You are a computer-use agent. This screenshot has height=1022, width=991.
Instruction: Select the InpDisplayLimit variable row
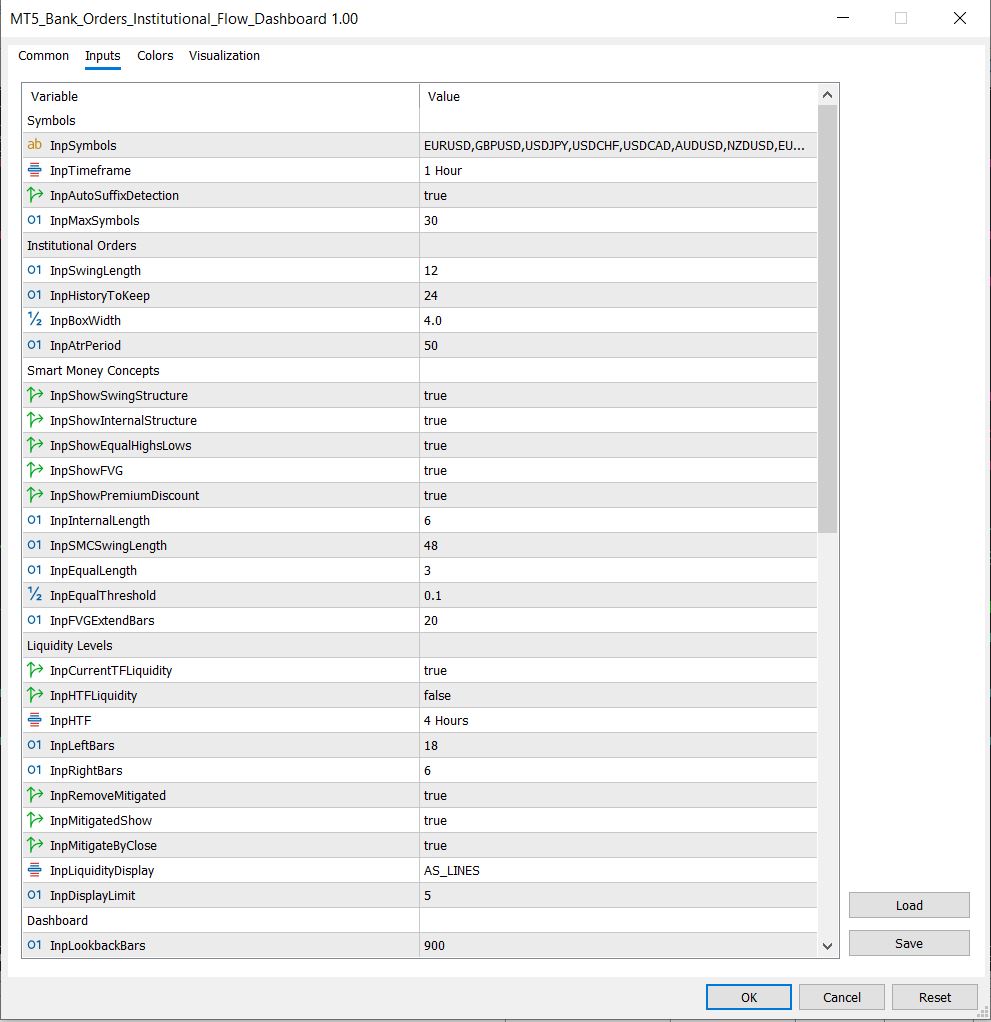(x=420, y=896)
